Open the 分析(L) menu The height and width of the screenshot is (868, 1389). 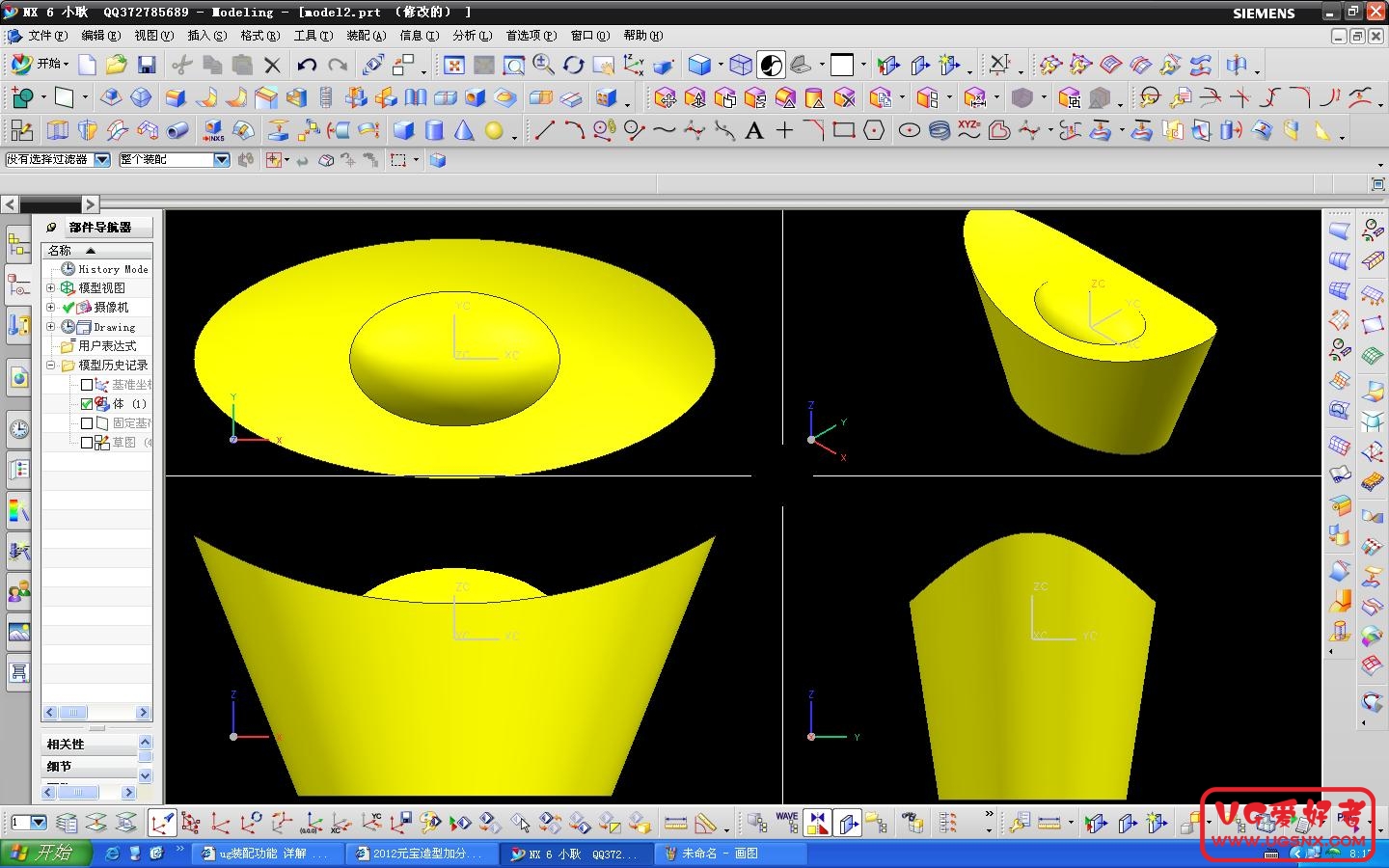(473, 36)
